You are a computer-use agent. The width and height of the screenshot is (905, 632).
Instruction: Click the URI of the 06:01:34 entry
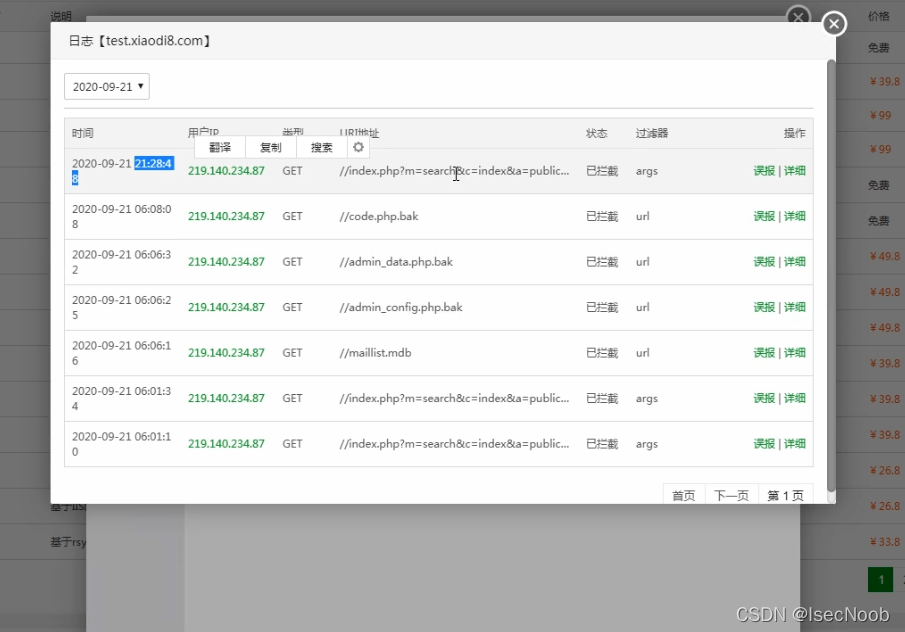[454, 398]
